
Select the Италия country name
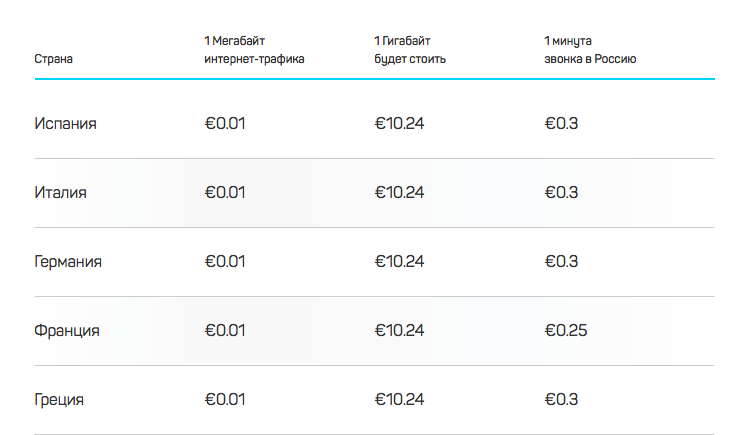click(60, 192)
